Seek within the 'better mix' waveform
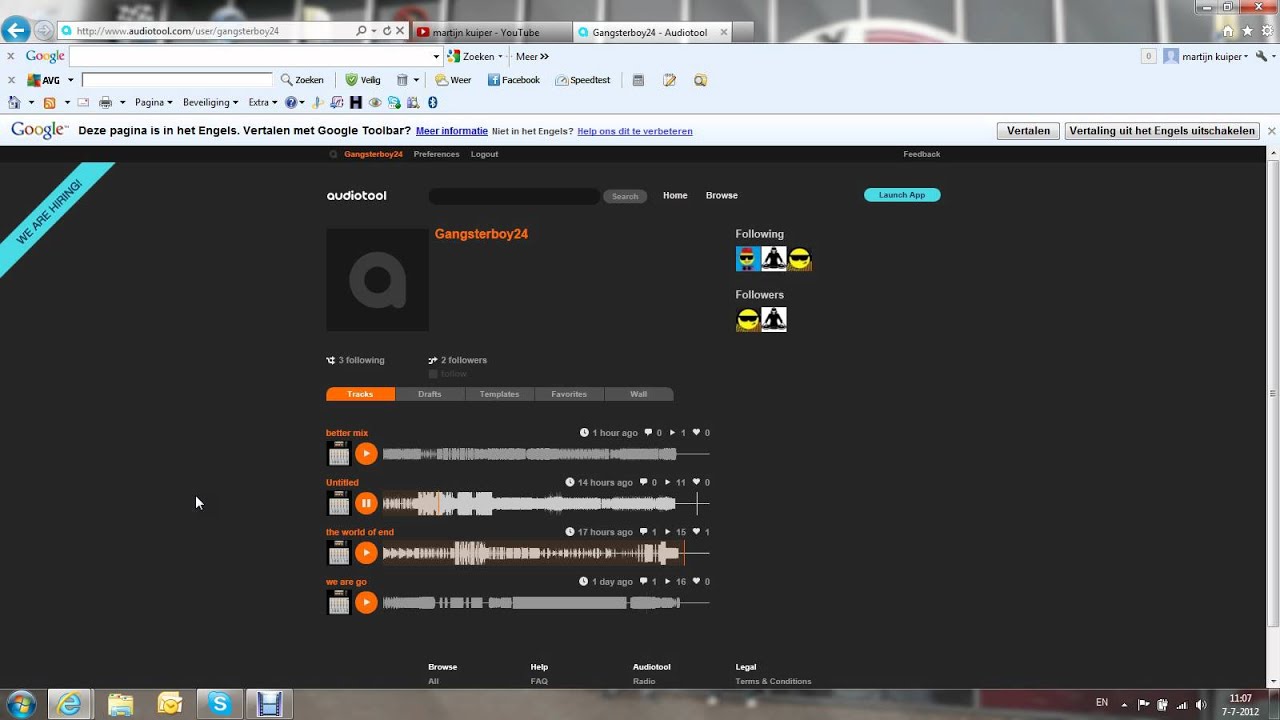This screenshot has height=720, width=1280. pyautogui.click(x=546, y=454)
